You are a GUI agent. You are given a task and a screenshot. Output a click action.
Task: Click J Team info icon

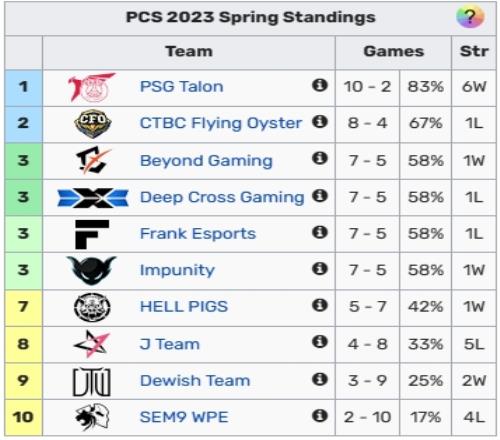320,342
